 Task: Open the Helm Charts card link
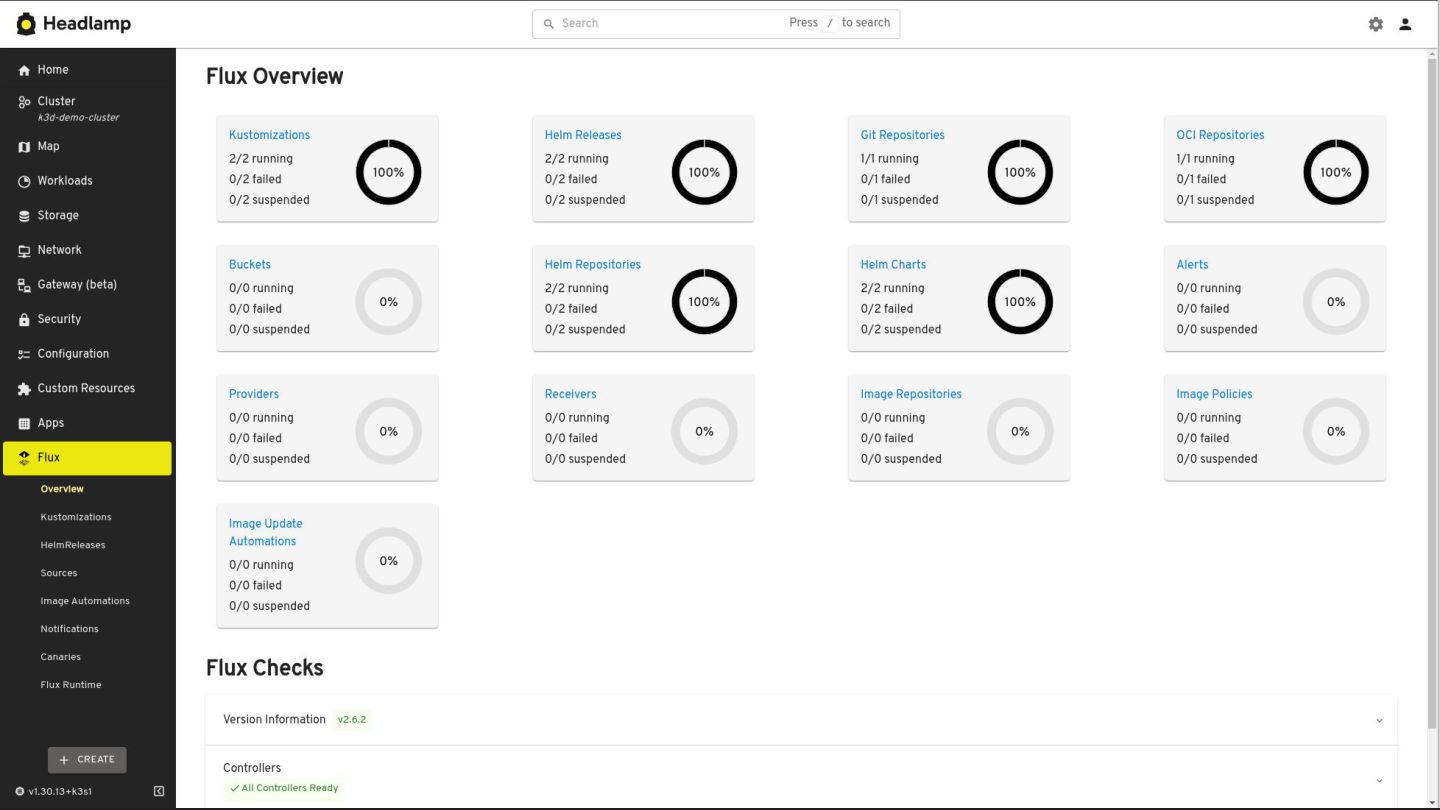(893, 265)
